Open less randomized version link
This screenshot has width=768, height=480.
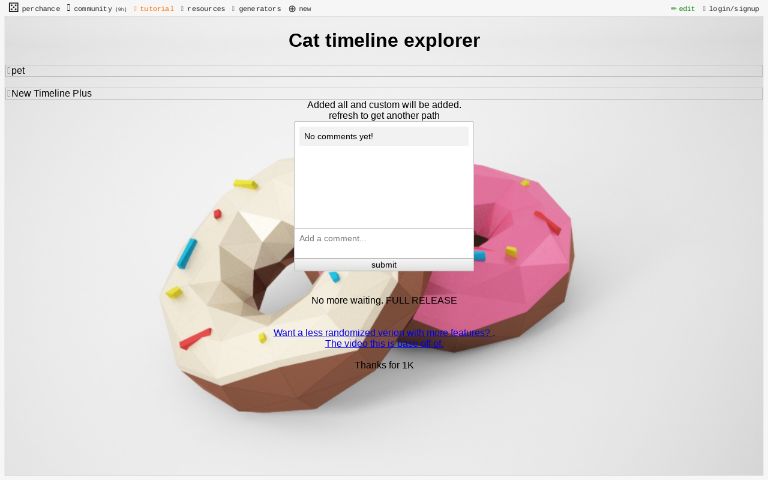click(384, 332)
